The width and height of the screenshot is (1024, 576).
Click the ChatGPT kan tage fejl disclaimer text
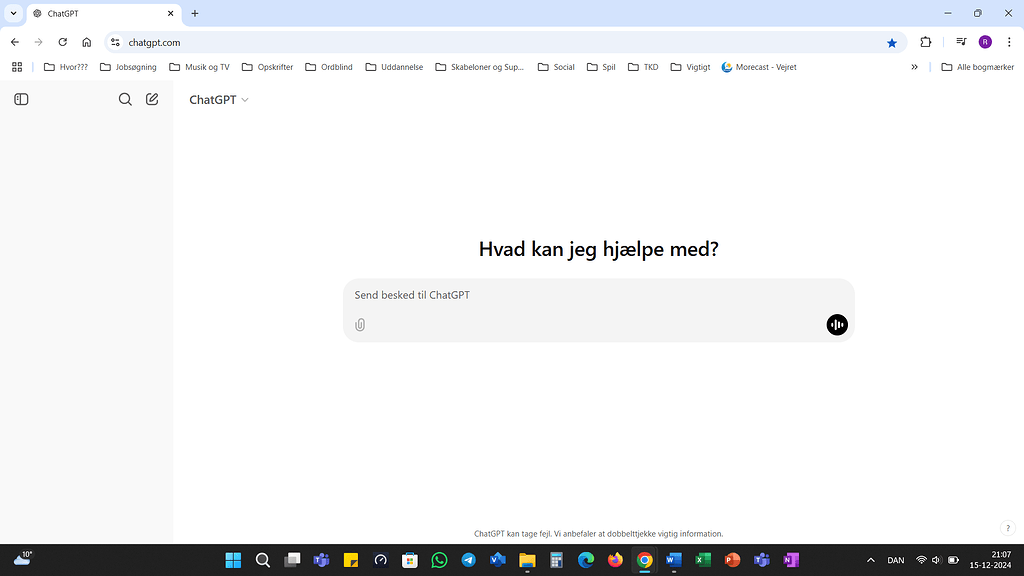tap(598, 534)
